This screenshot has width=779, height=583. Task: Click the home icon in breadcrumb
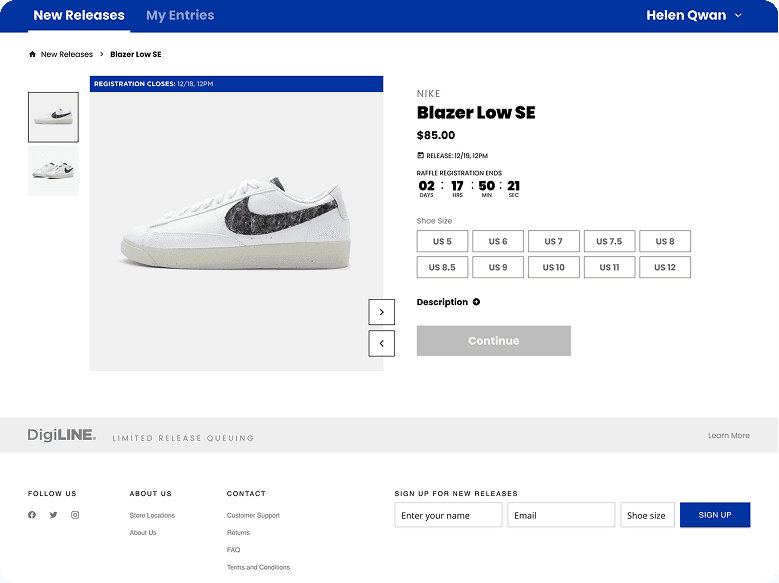(32, 54)
